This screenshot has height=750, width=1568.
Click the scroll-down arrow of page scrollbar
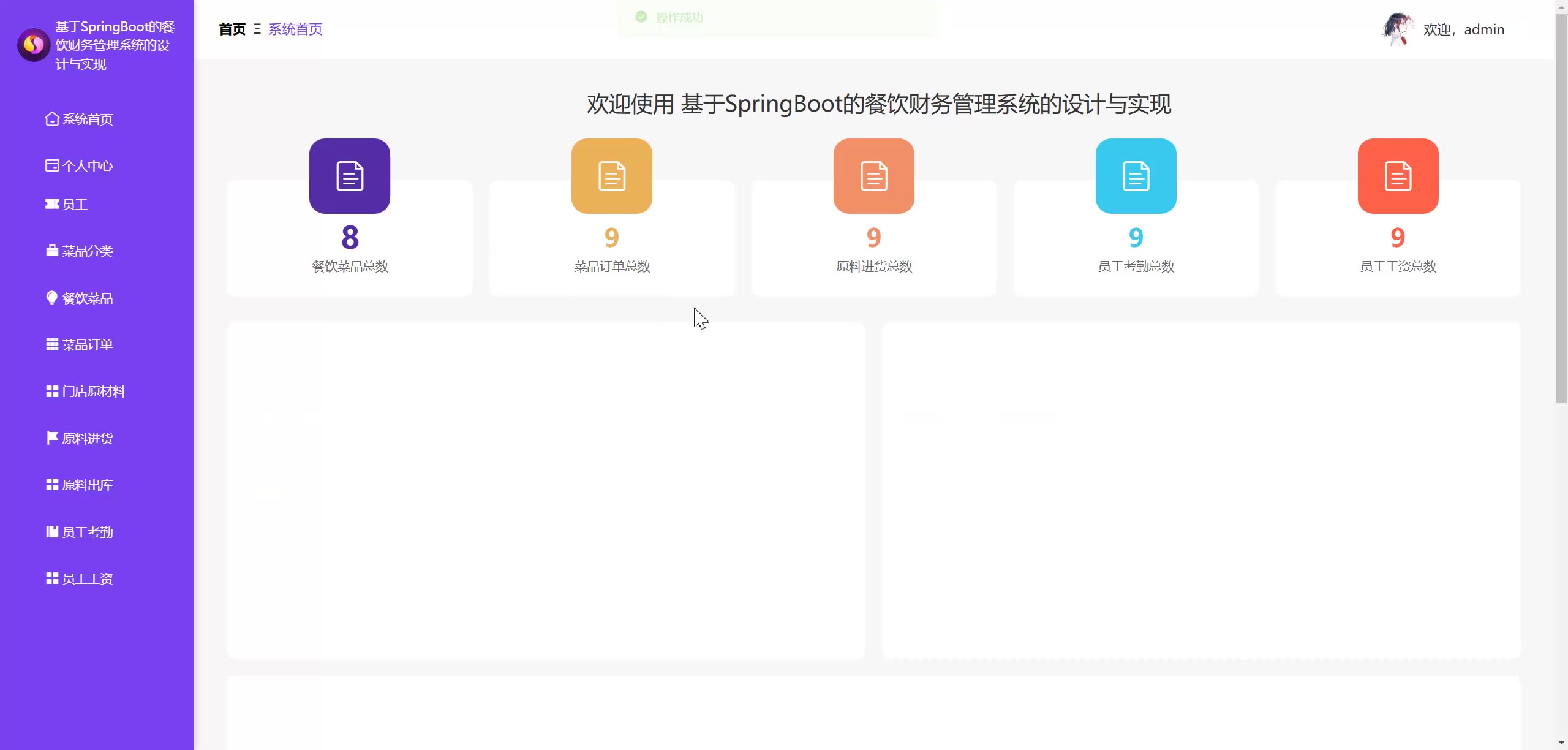click(x=1561, y=743)
